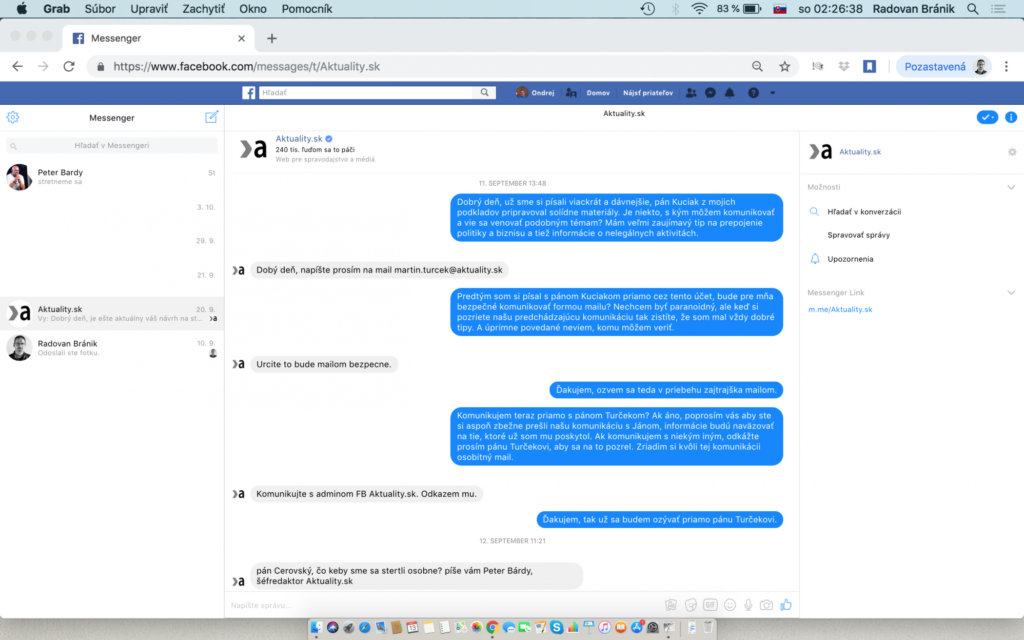The height and width of the screenshot is (640, 1024).
Task: Click Aktuality.sk page name in conversation header
Action: [298, 138]
